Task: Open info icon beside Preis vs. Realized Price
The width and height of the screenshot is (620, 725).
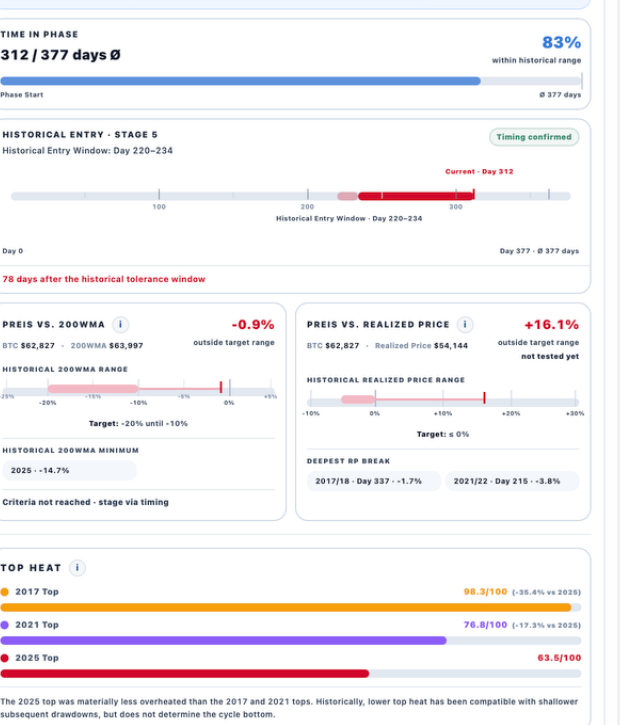Action: tap(465, 325)
